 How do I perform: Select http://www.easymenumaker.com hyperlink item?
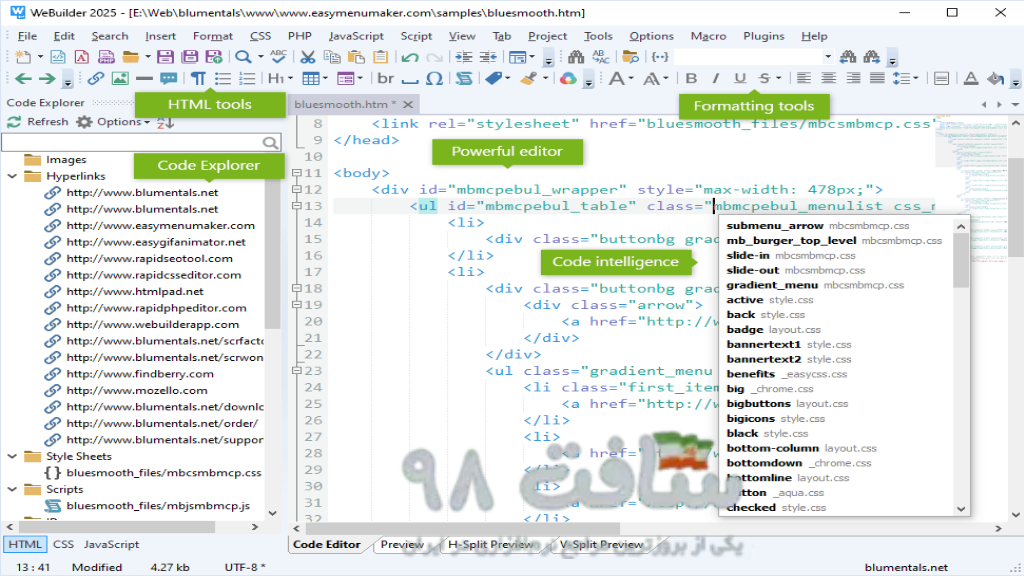pos(161,225)
